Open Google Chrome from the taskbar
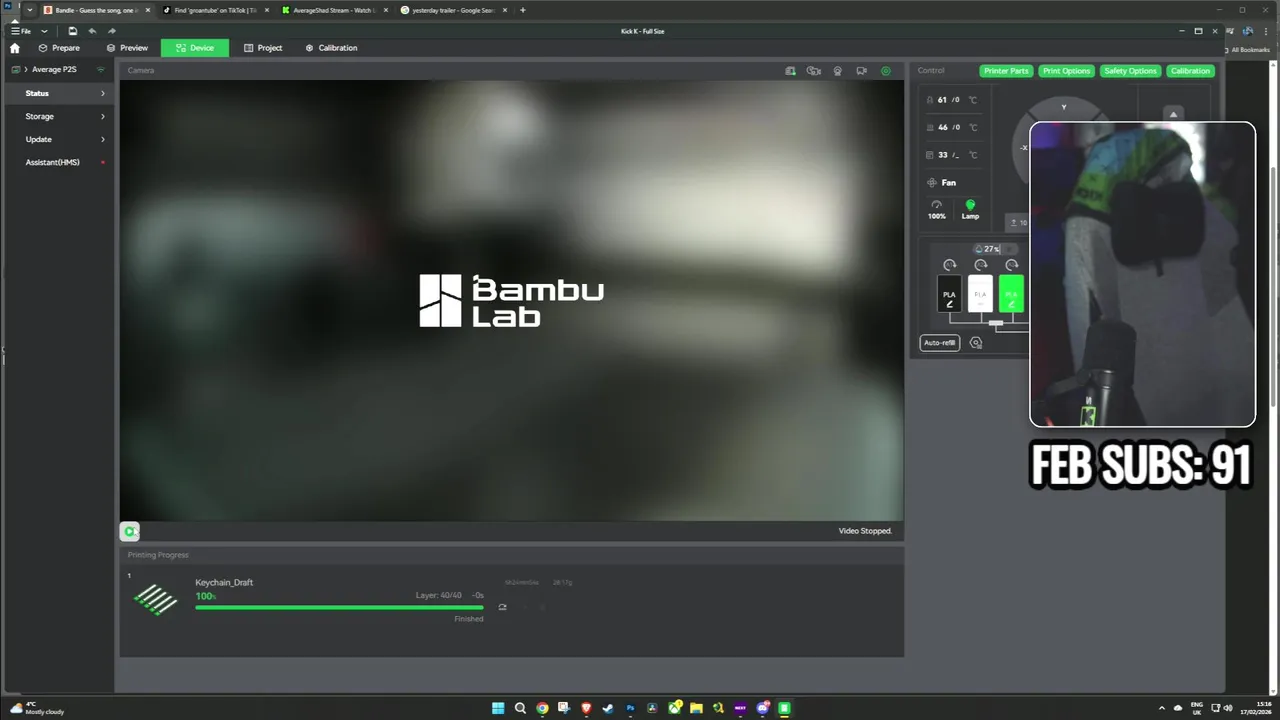 pyautogui.click(x=542, y=708)
